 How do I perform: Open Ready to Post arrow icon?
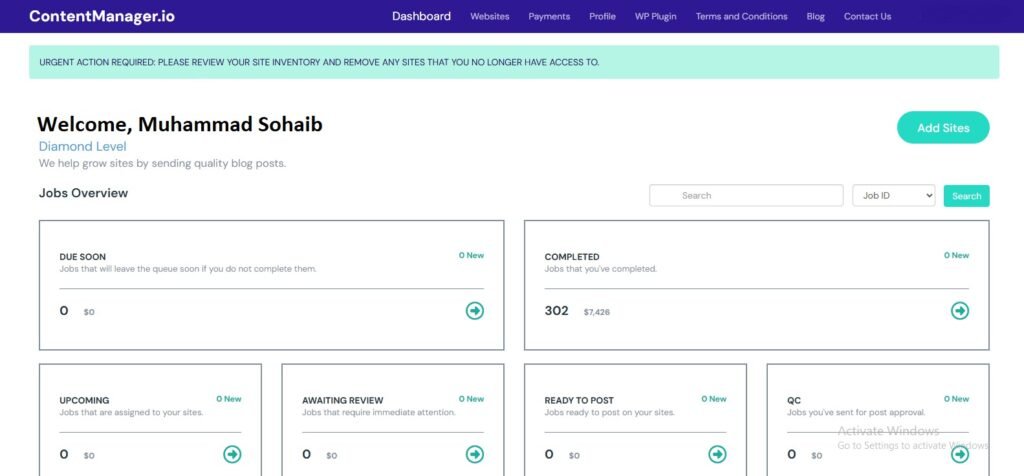click(x=717, y=454)
